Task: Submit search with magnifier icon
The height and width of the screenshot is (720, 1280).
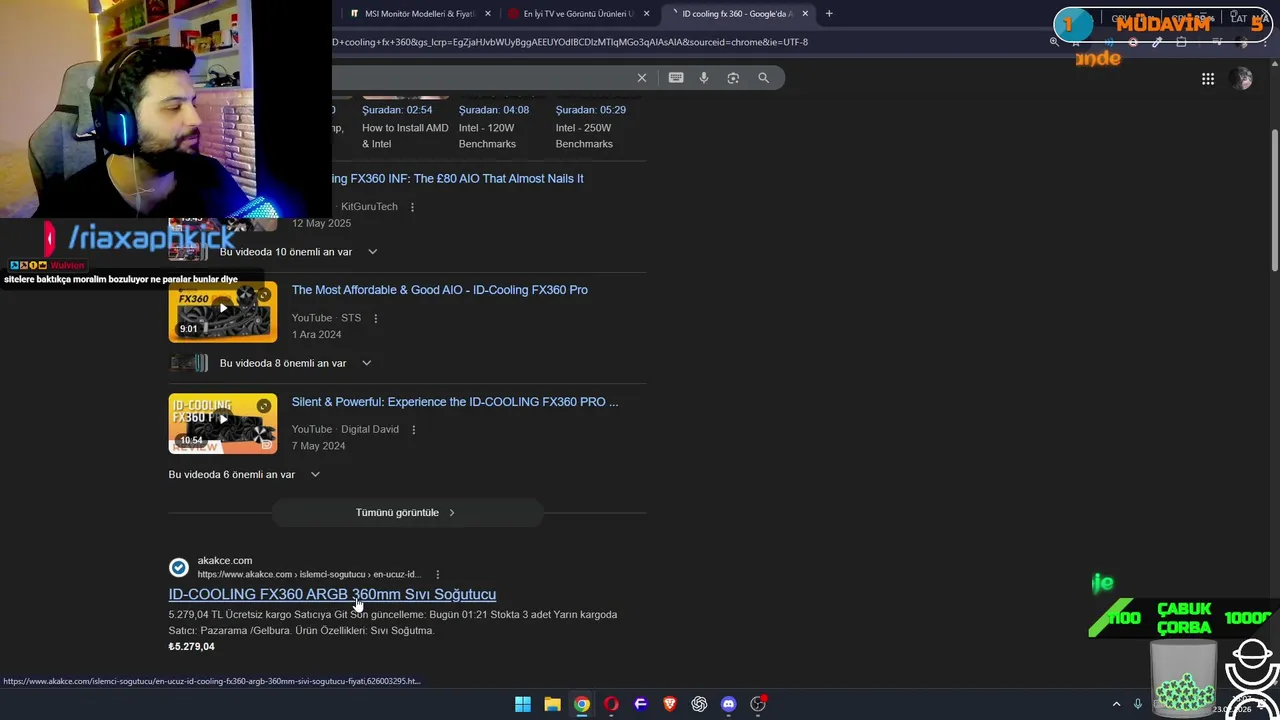Action: point(763,78)
